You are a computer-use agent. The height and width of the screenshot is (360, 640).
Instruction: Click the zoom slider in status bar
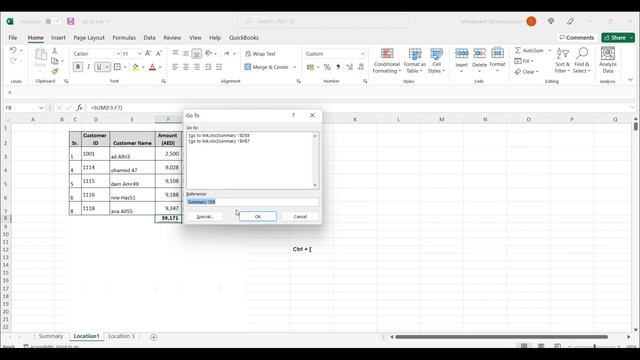(594, 346)
